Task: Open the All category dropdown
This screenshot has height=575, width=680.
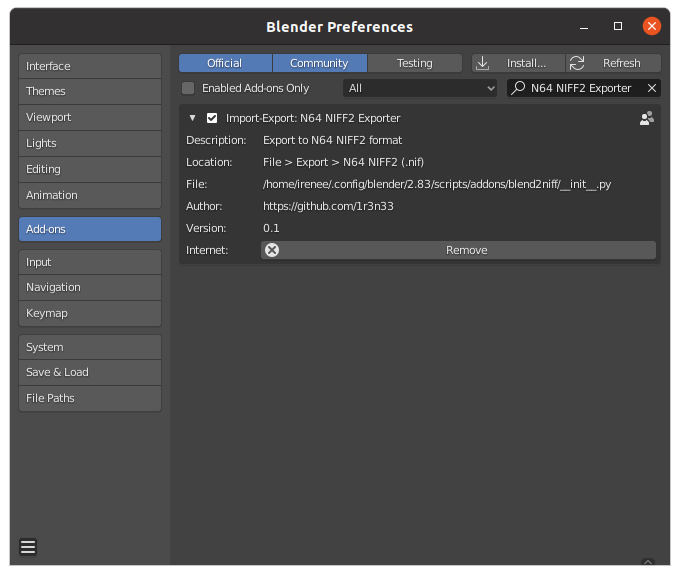Action: click(420, 88)
